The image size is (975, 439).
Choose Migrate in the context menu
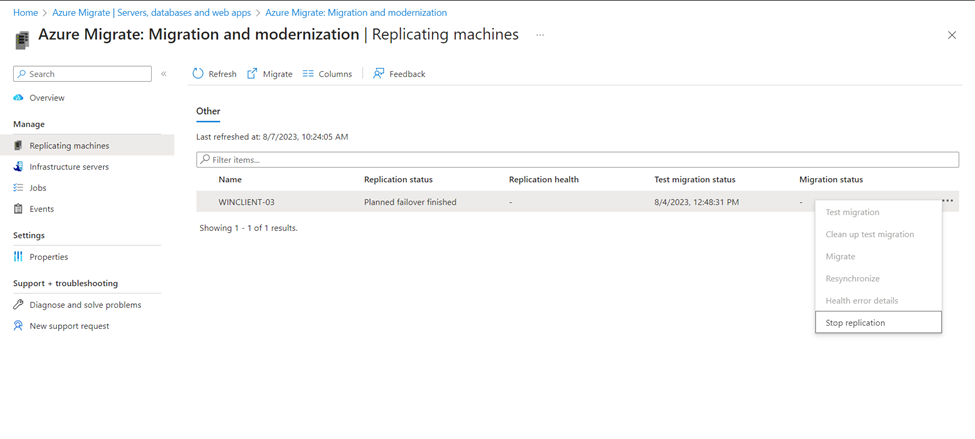(x=878, y=256)
